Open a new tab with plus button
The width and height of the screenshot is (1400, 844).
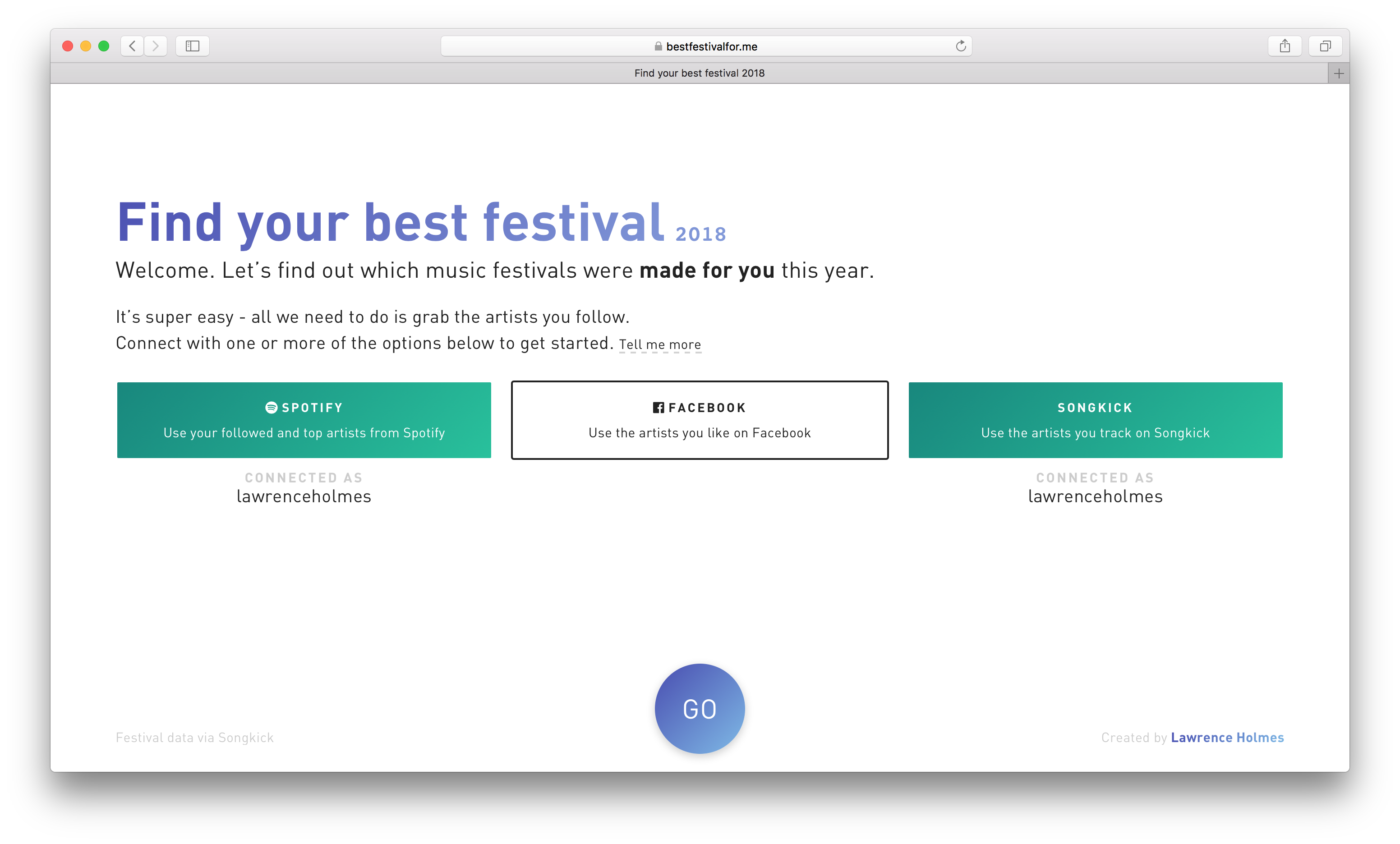[x=1339, y=73]
